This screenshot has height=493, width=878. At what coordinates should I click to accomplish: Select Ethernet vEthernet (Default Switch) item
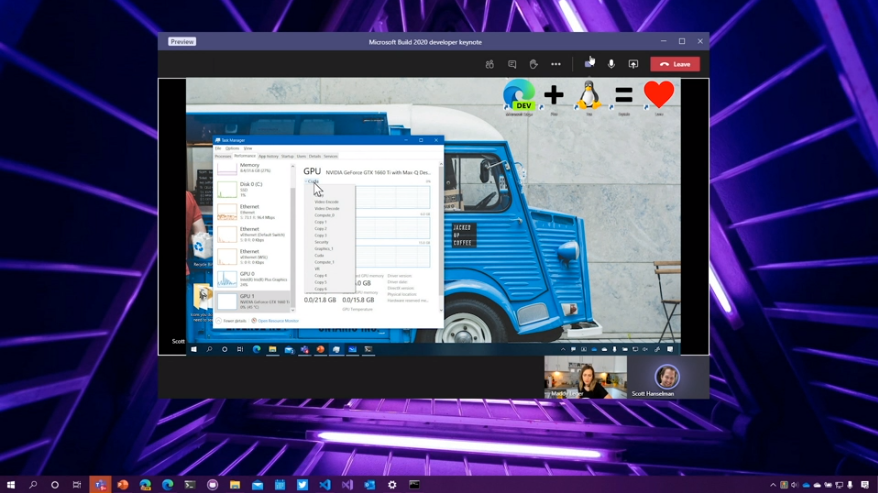(253, 234)
